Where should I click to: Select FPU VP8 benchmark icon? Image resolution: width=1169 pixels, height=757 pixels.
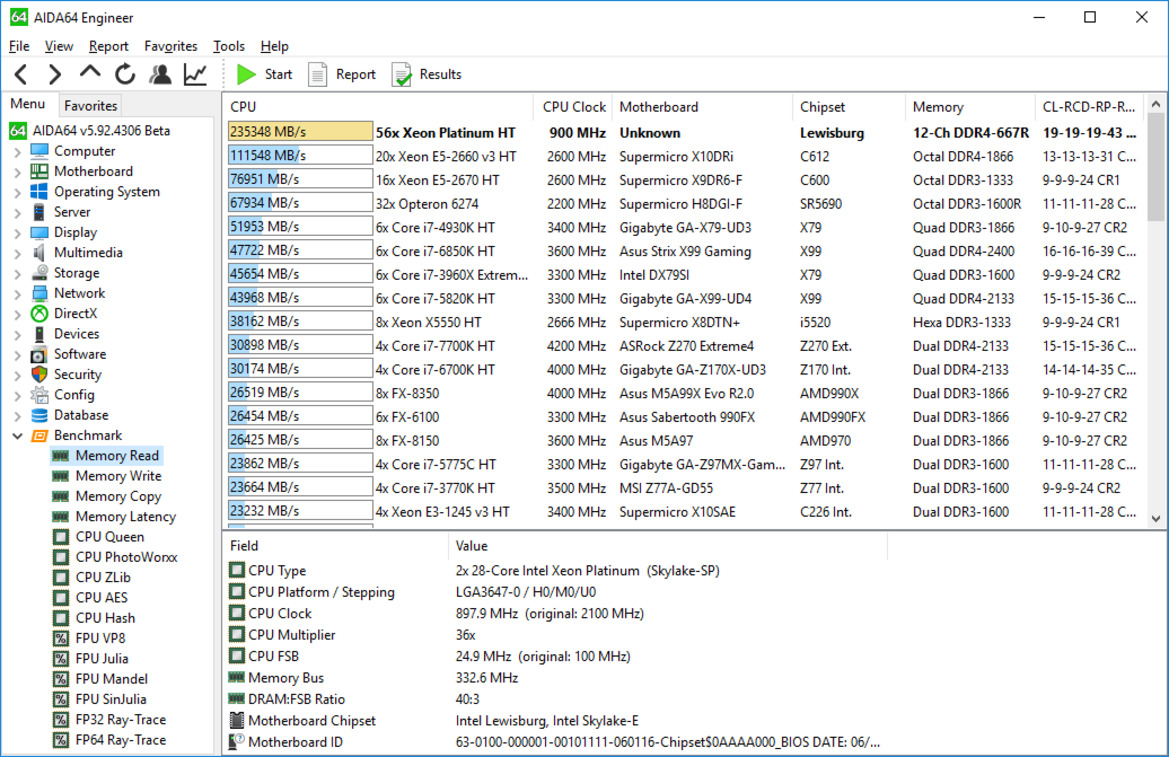point(60,638)
